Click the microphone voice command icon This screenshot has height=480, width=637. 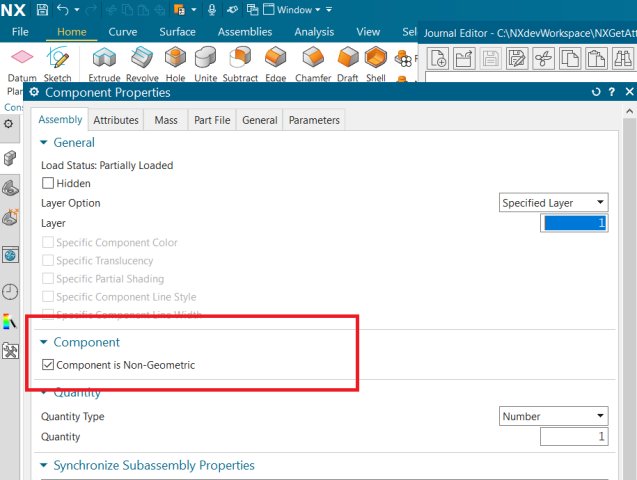(212, 9)
